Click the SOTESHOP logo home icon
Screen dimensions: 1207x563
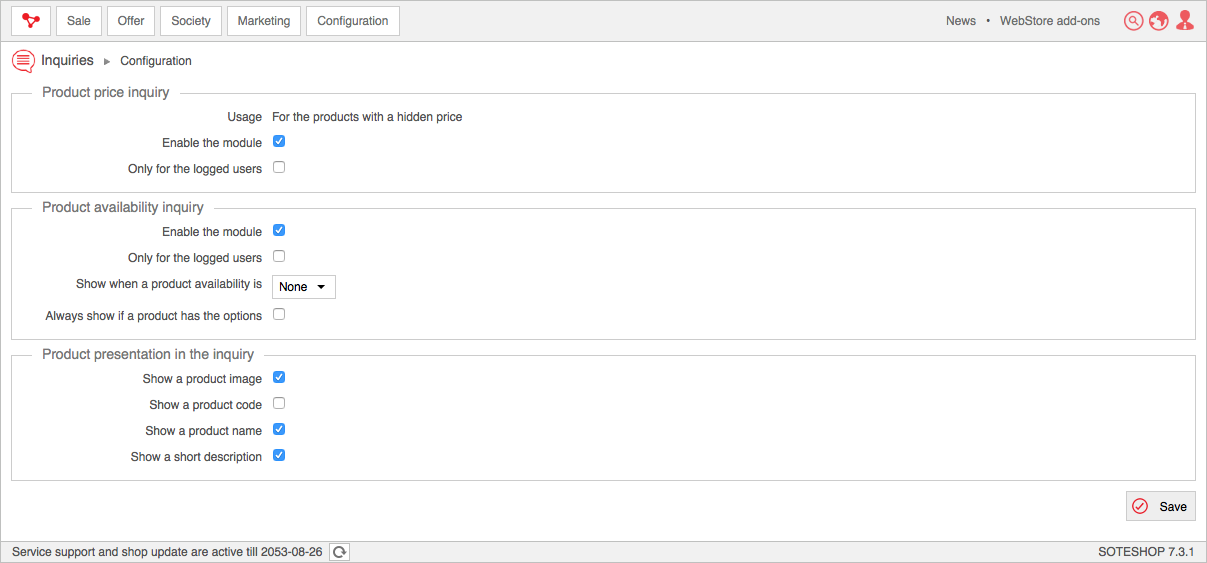31,21
